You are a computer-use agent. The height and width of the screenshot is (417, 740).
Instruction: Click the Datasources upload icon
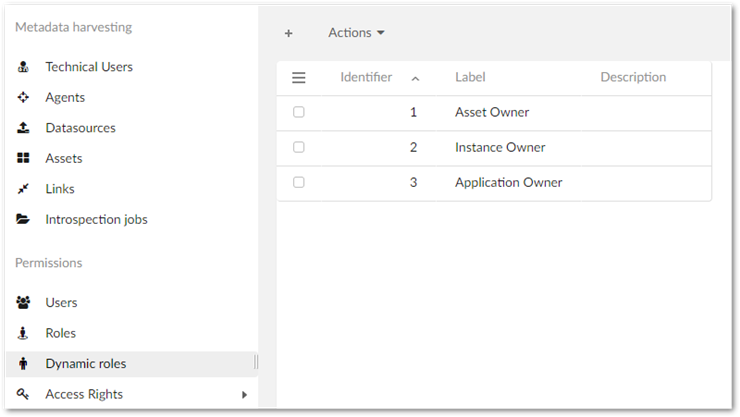pyautogui.click(x=23, y=128)
